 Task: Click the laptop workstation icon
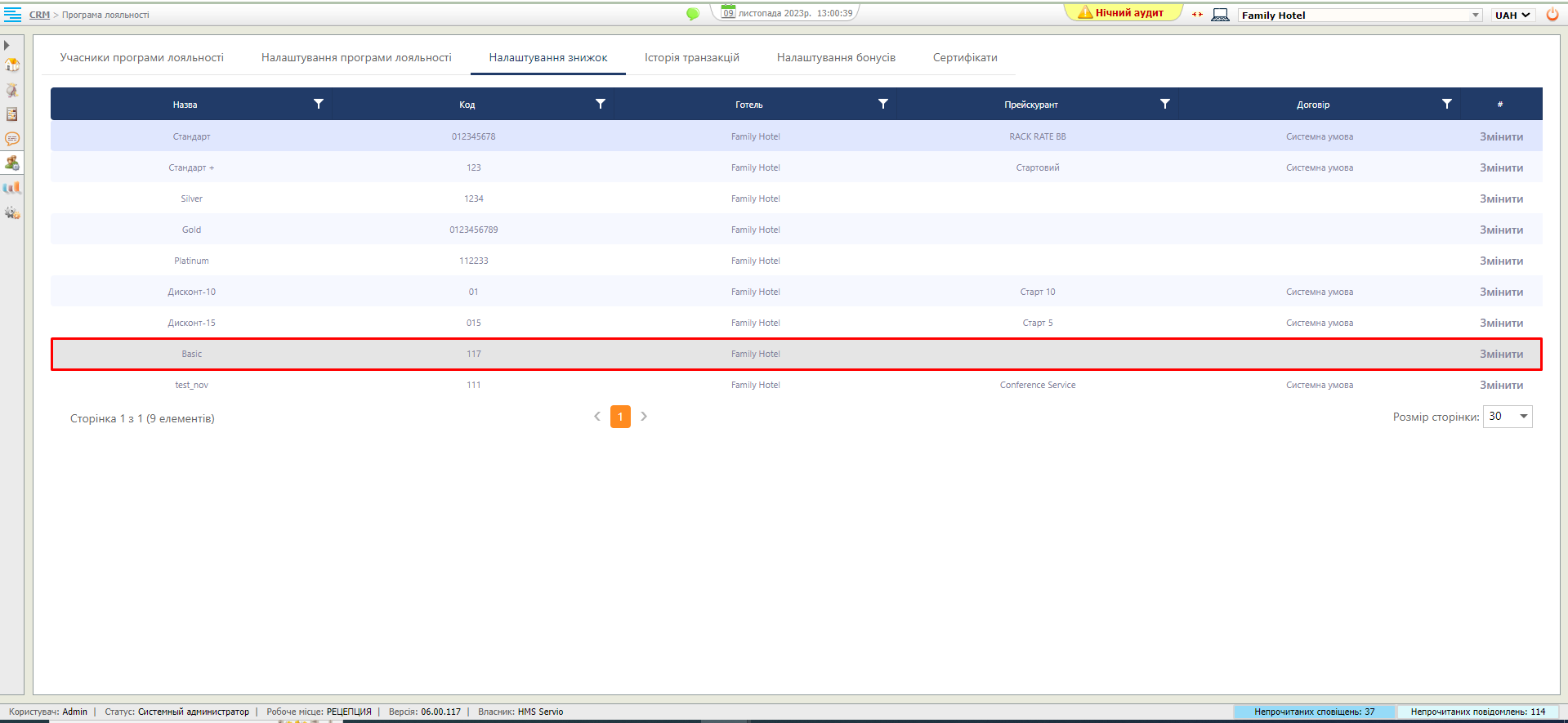pyautogui.click(x=1220, y=15)
